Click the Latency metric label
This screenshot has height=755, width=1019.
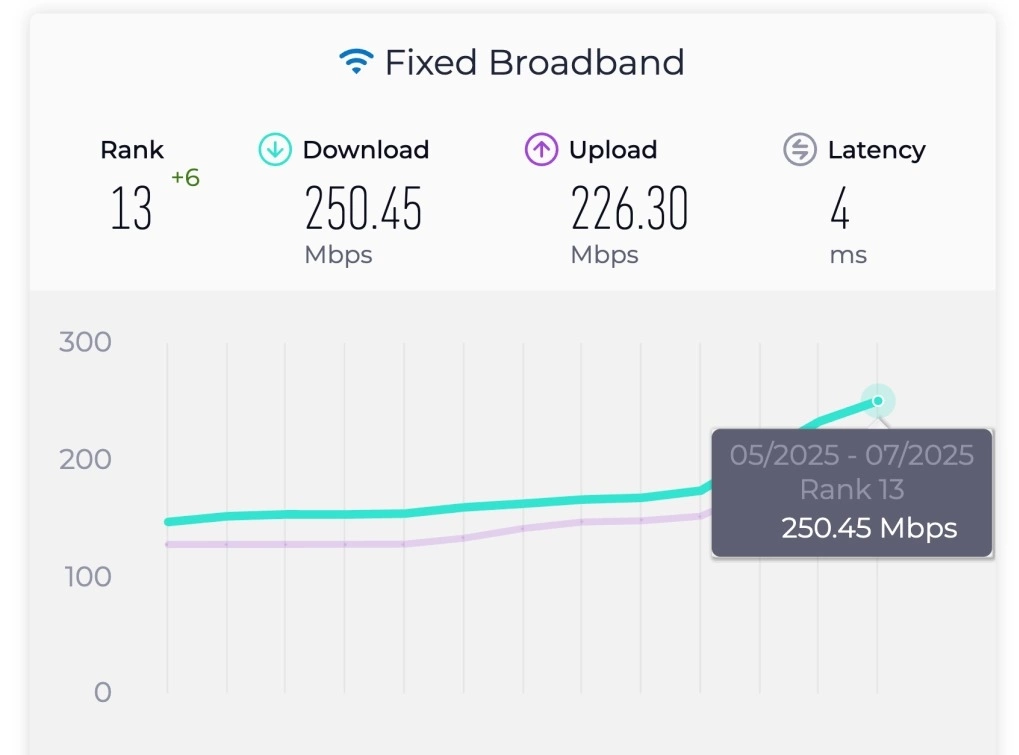pos(876,150)
